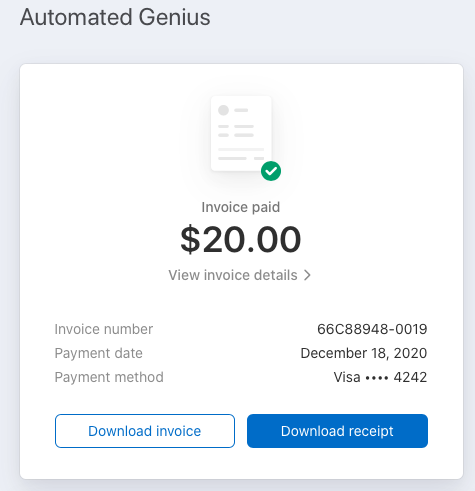Click the Download invoice button
This screenshot has width=475, height=491.
145,431
